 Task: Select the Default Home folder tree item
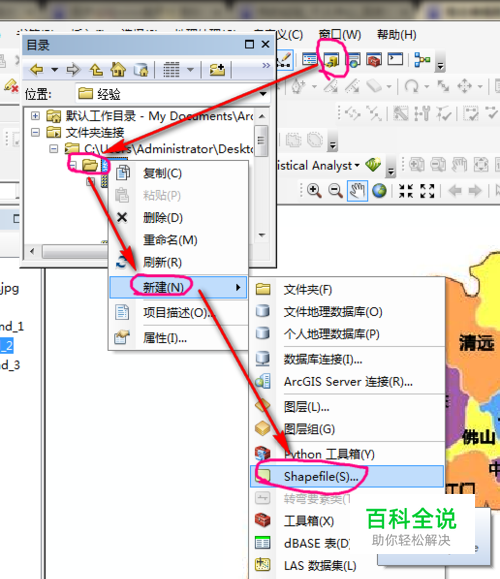coord(149,116)
